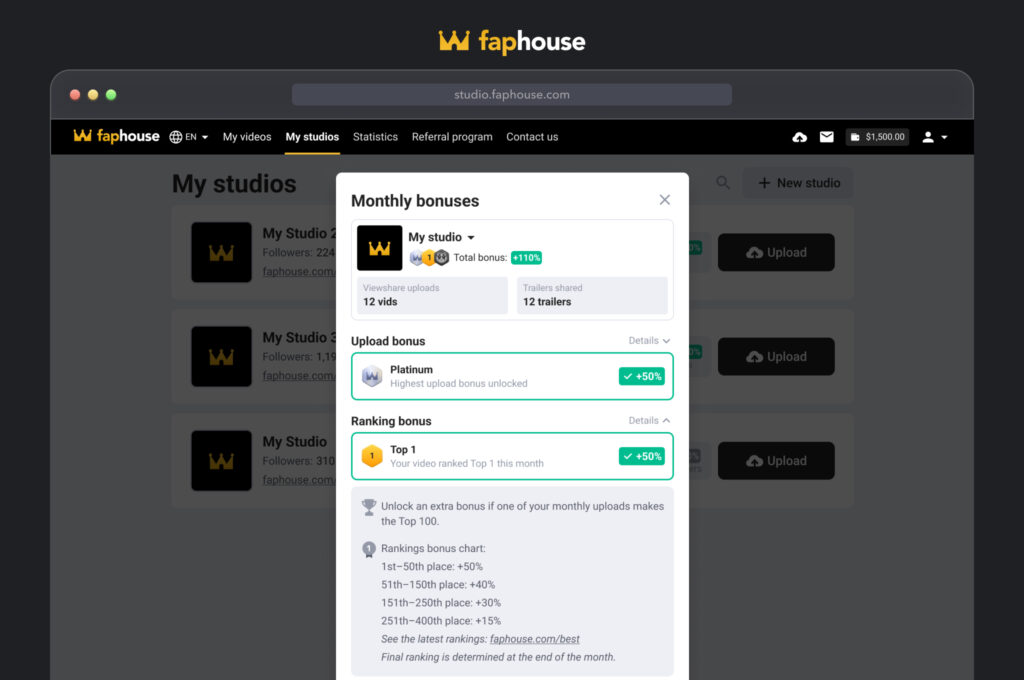Click the Platinum upload bonus badge icon

click(x=372, y=376)
